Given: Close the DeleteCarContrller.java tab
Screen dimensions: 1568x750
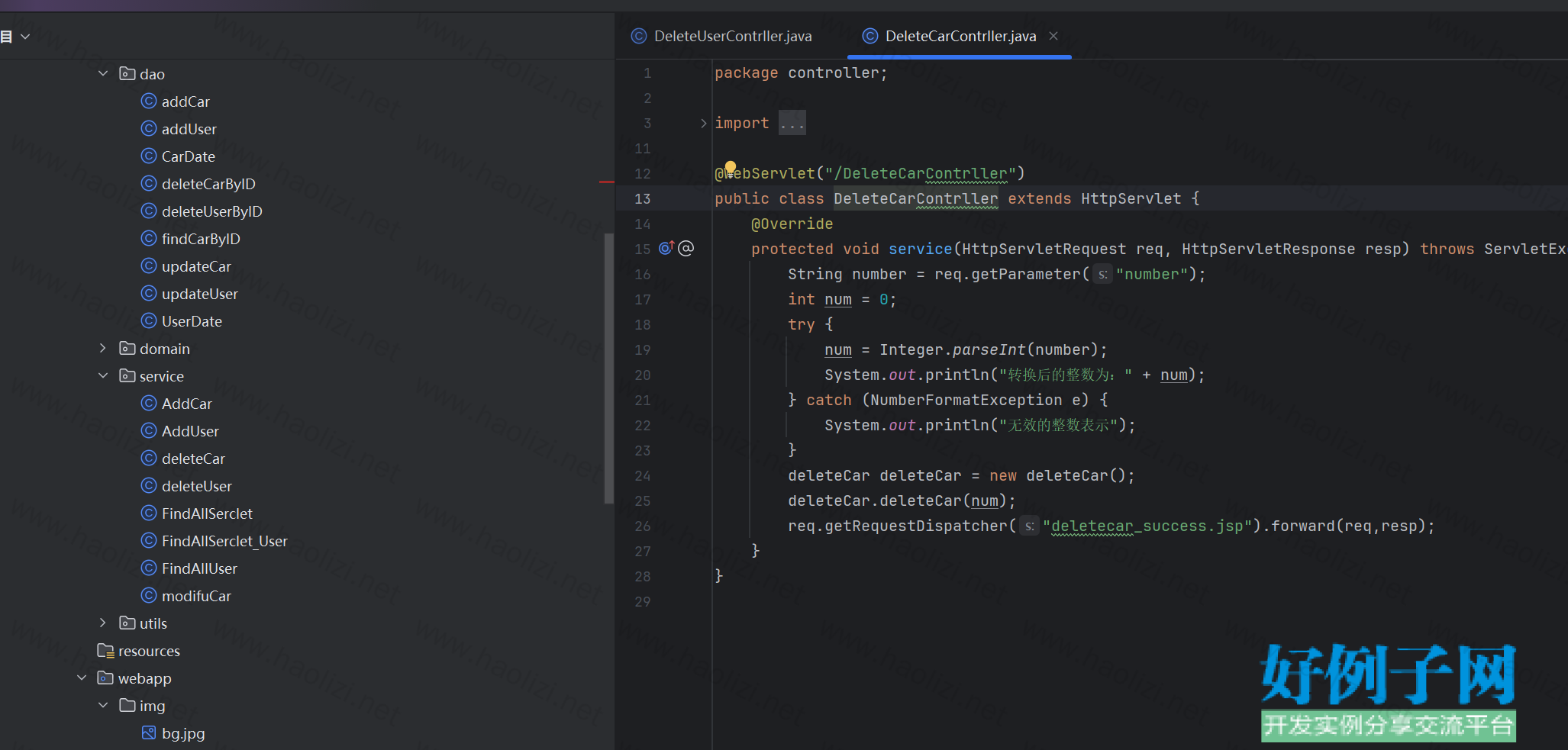Looking at the screenshot, I should pyautogui.click(x=1053, y=36).
